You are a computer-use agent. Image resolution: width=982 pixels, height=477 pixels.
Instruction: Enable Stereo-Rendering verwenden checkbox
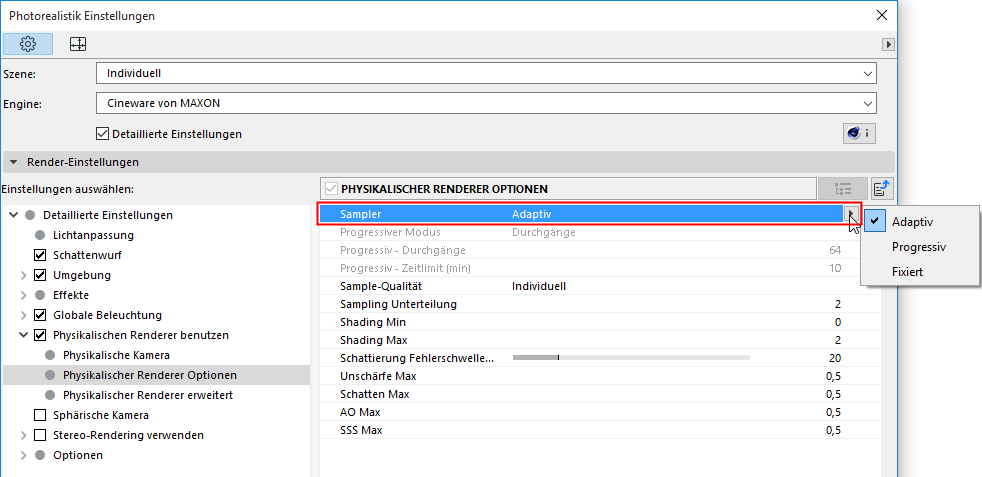(40, 435)
